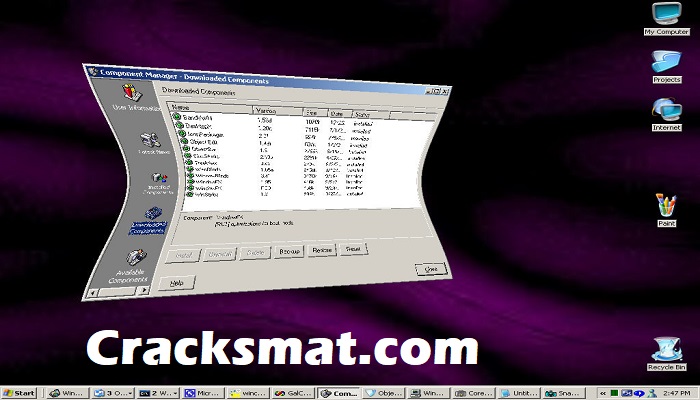Click the greyed-out Delete button

pyautogui.click(x=255, y=253)
